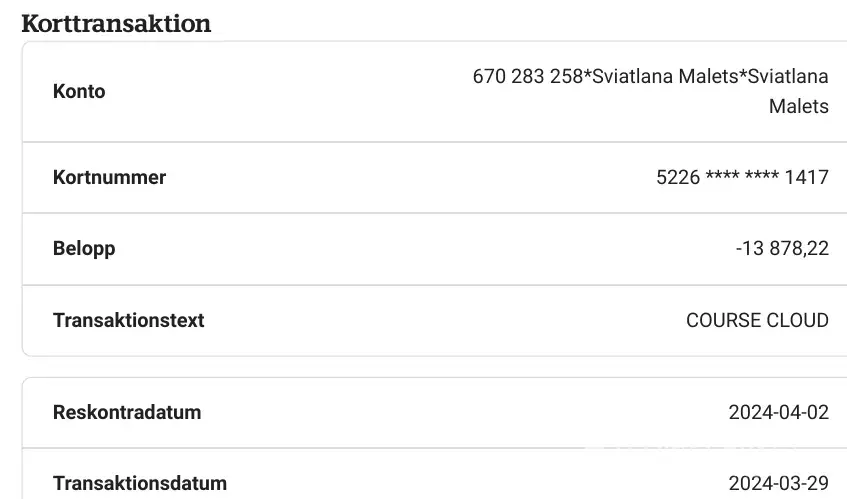Select the Reskontradatum label
The image size is (847, 499).
(127, 412)
